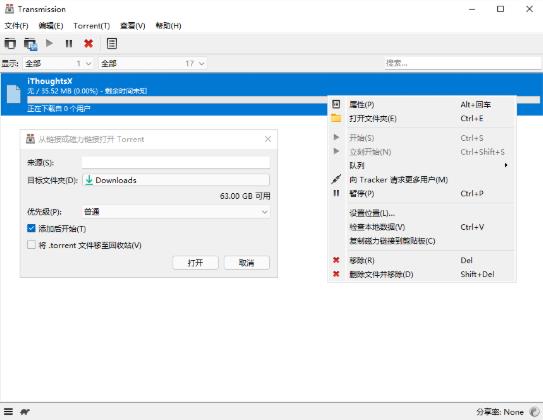The width and height of the screenshot is (543, 420).
Task: Click the iThoughtsX torrent file icon
Action: pos(14,94)
